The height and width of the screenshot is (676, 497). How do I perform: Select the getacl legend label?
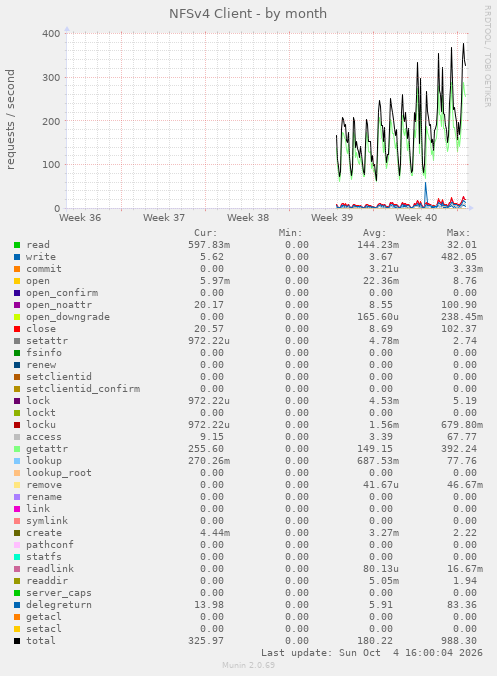[44, 617]
